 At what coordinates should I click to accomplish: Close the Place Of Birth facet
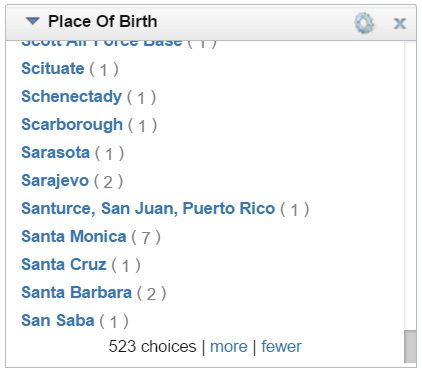[400, 23]
